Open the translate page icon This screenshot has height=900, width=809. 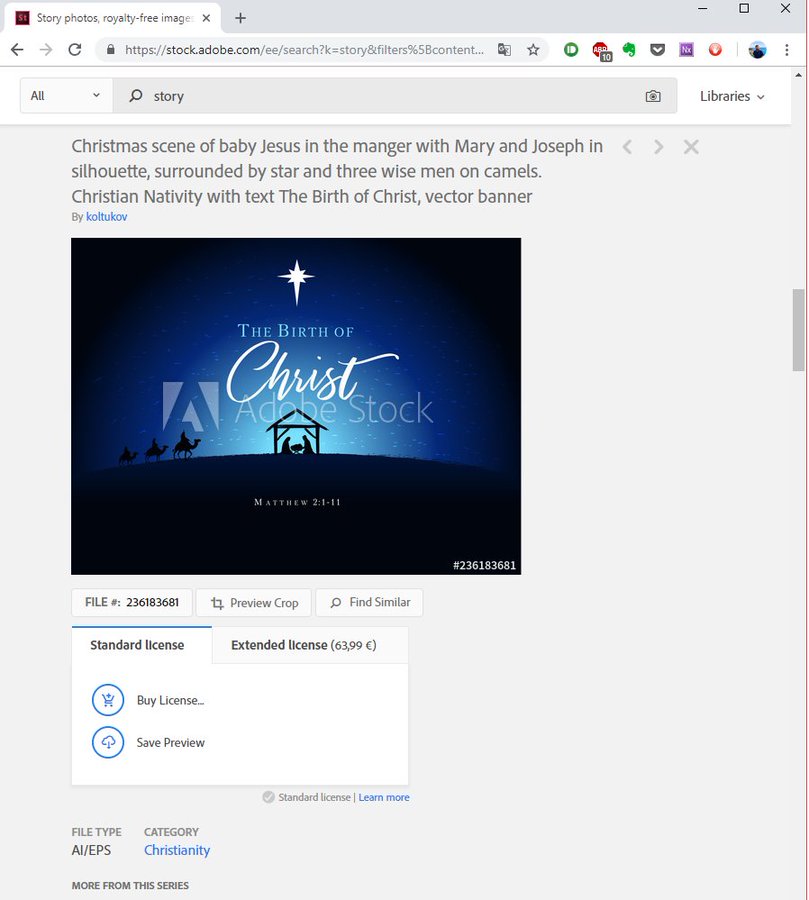pyautogui.click(x=504, y=50)
